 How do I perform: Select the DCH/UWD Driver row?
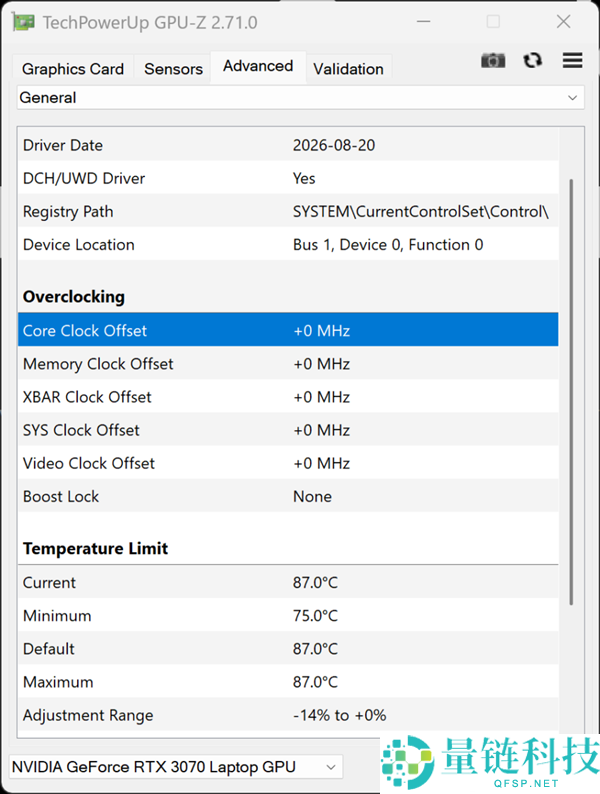click(288, 178)
